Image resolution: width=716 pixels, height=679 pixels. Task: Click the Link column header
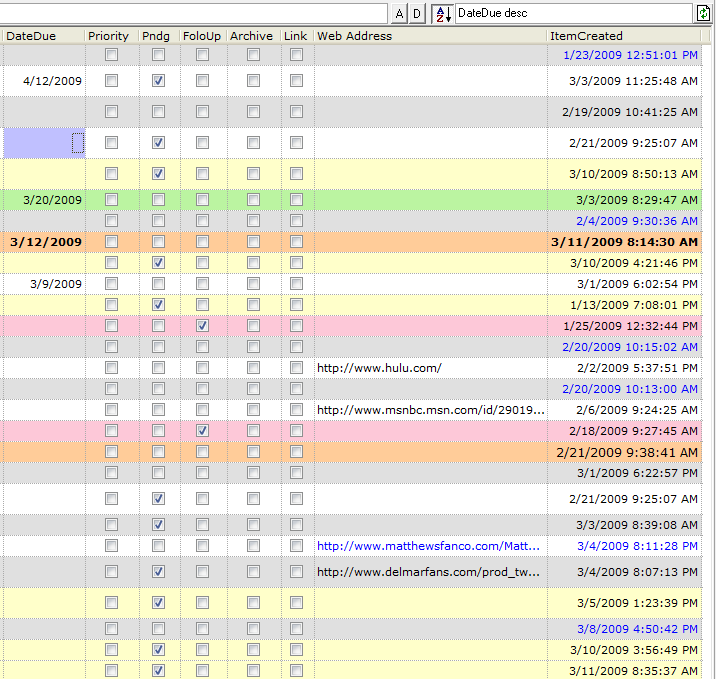[x=297, y=36]
